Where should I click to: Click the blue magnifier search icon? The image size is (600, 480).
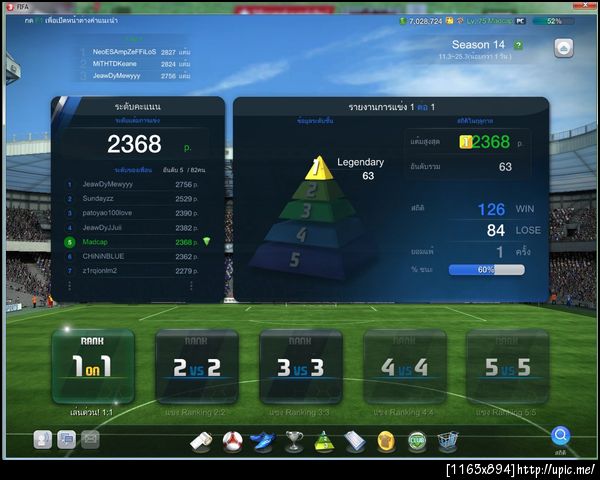tap(560, 436)
